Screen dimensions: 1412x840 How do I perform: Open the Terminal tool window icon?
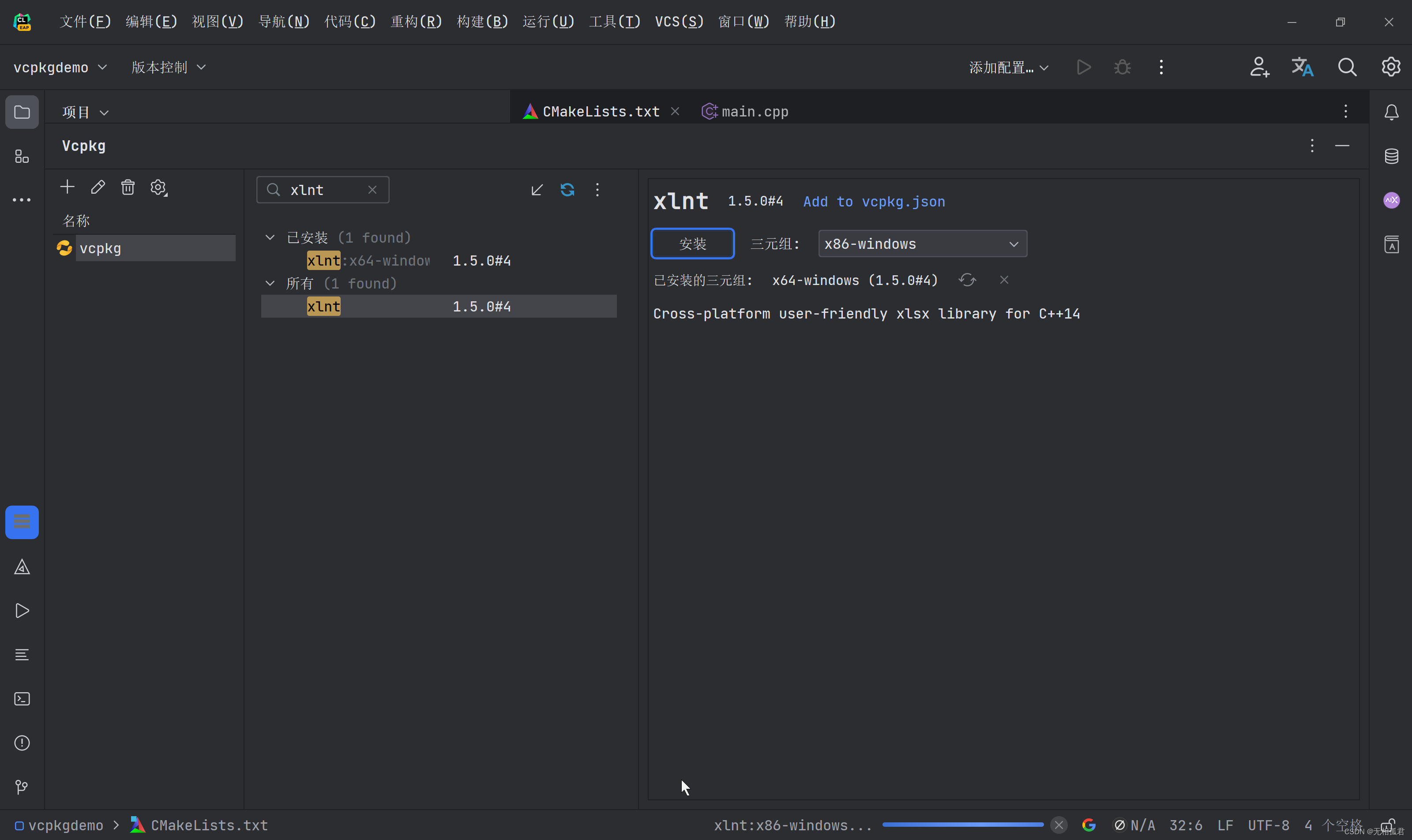pos(22,699)
